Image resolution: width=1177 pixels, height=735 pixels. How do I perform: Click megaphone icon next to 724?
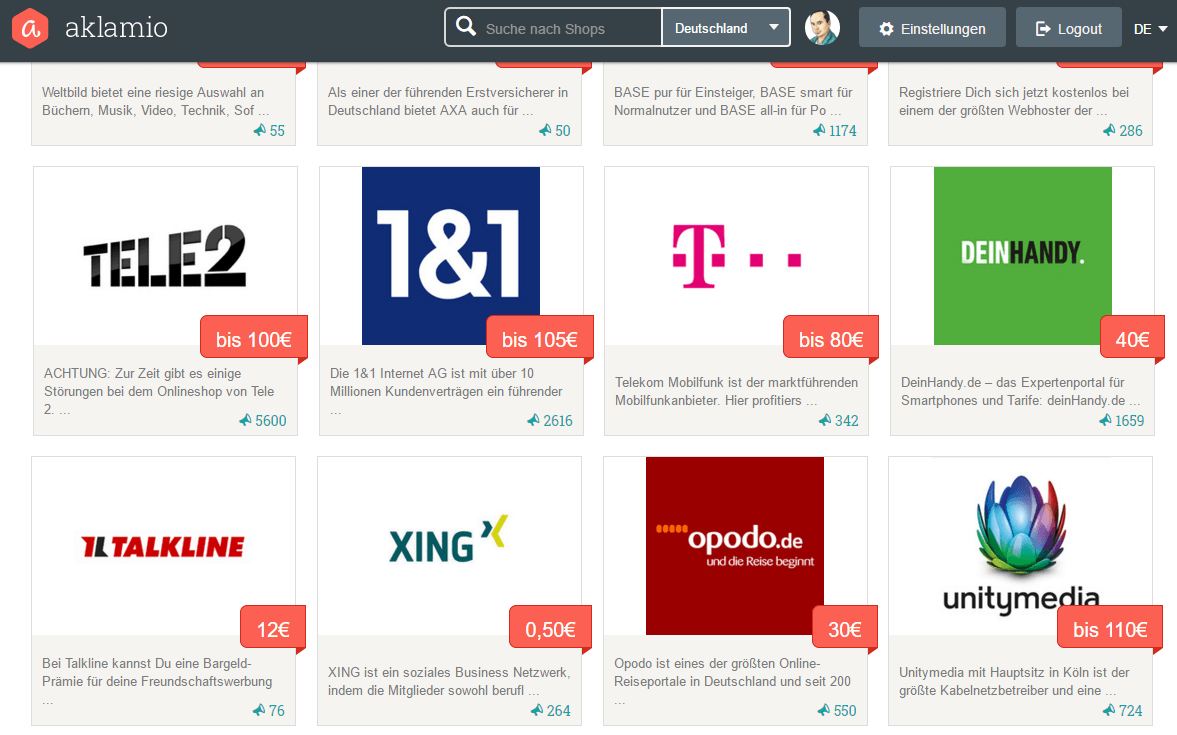coord(1109,709)
